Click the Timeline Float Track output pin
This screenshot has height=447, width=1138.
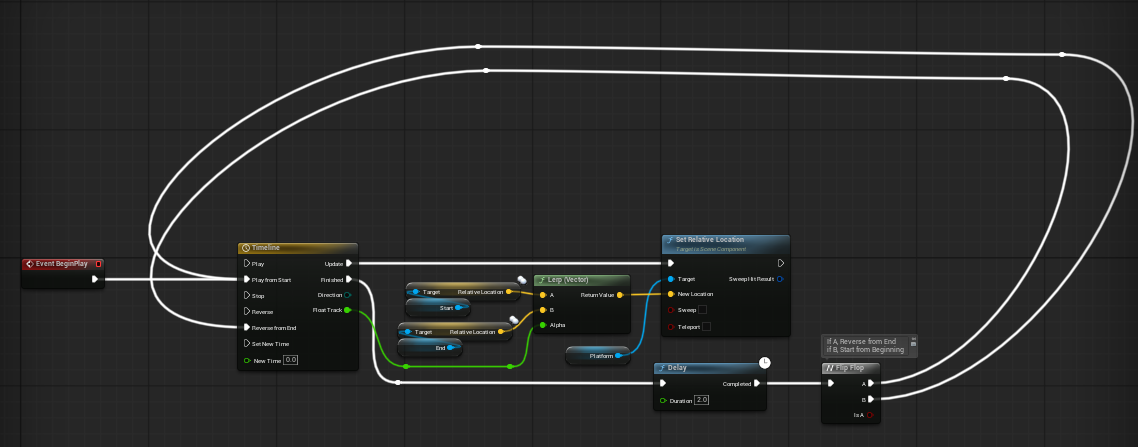pos(348,311)
